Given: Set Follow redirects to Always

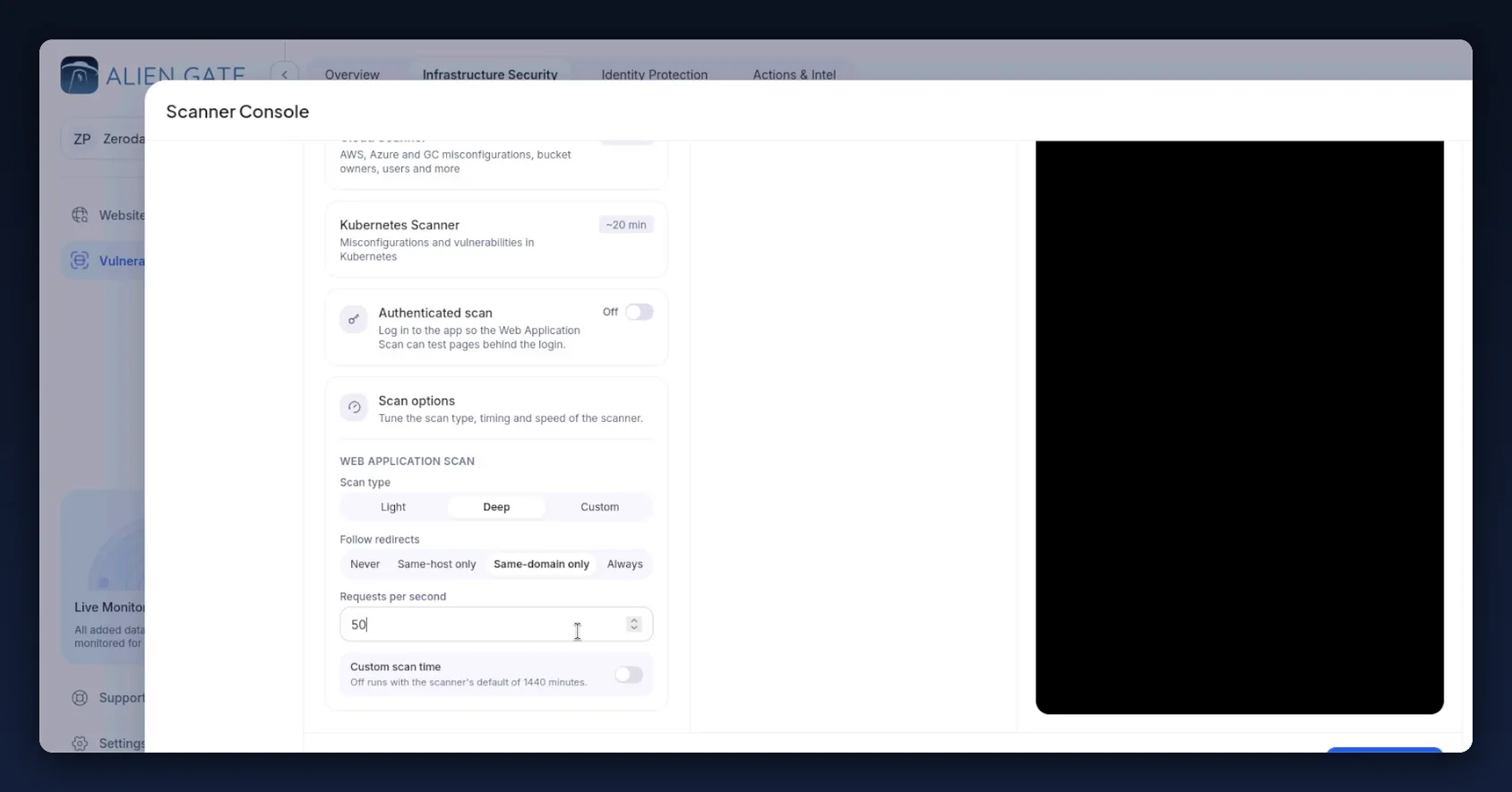Looking at the screenshot, I should (625, 564).
